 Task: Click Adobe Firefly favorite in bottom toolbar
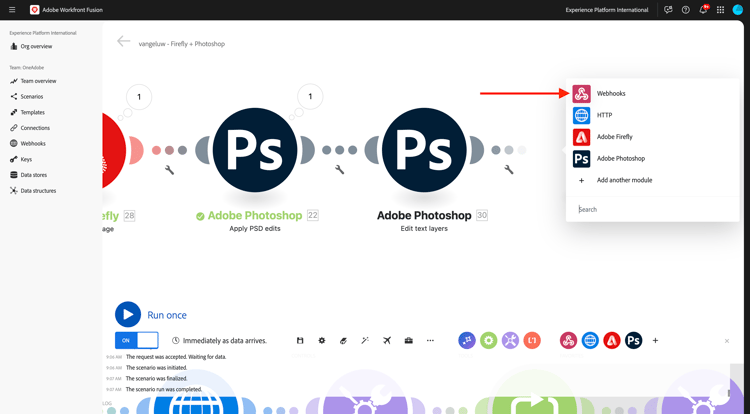(612, 340)
